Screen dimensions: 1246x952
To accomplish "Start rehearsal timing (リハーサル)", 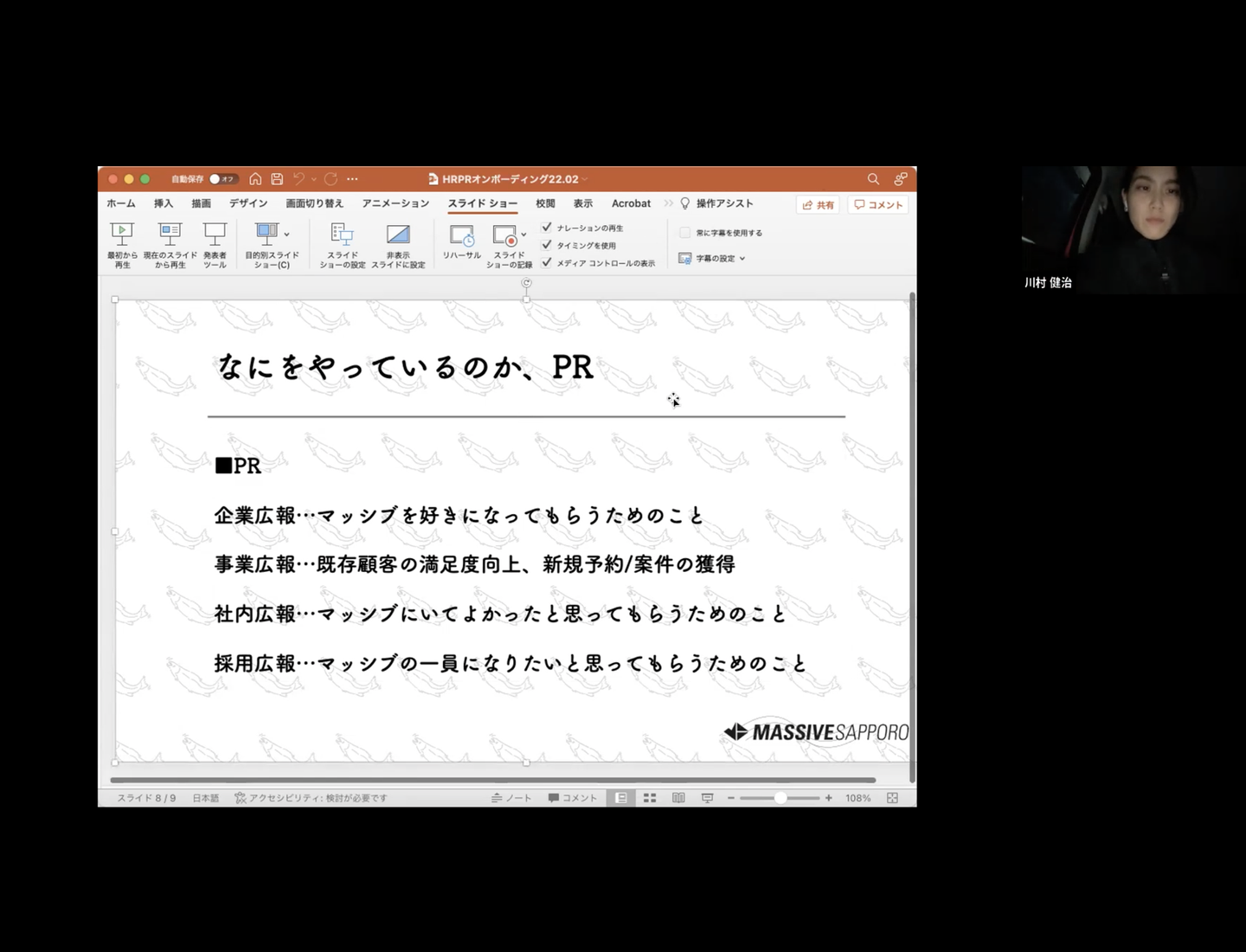I will point(461,241).
